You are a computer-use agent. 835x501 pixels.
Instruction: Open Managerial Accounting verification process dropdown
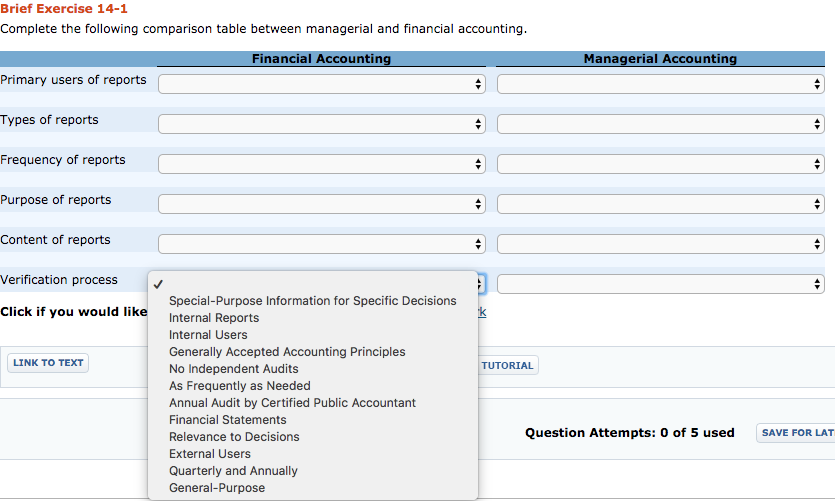pos(660,284)
